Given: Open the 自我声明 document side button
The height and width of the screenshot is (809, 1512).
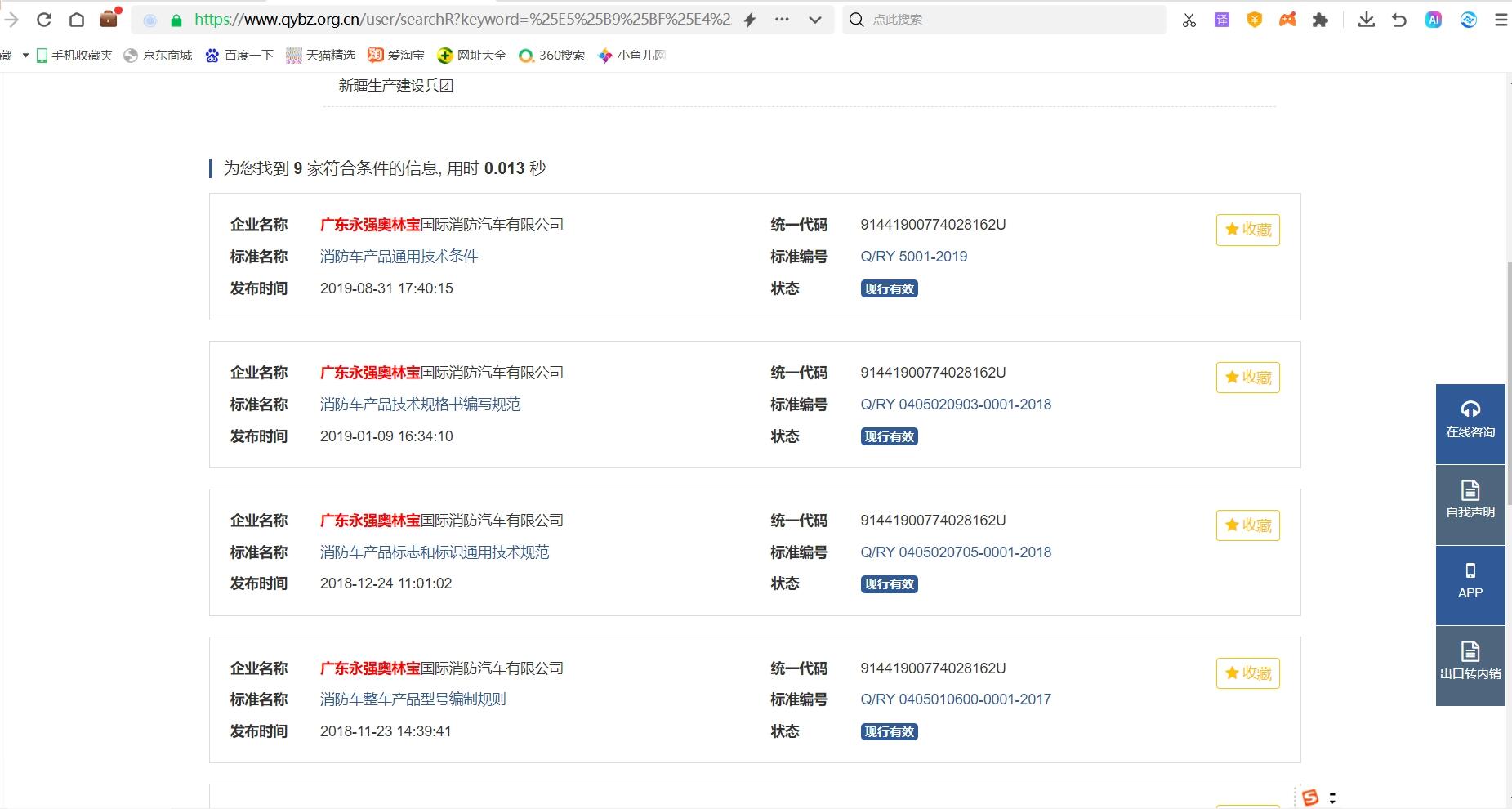Looking at the screenshot, I should pyautogui.click(x=1470, y=503).
